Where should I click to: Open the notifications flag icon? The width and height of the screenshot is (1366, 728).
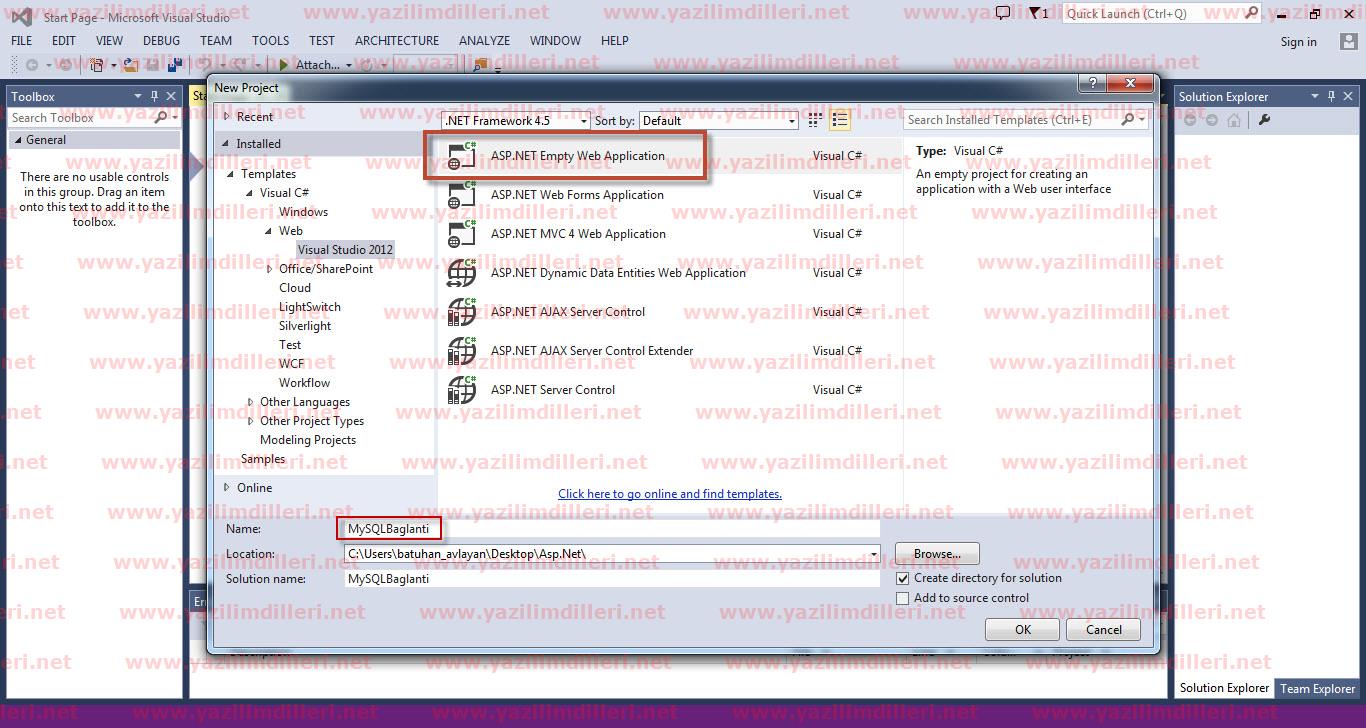[x=1034, y=13]
